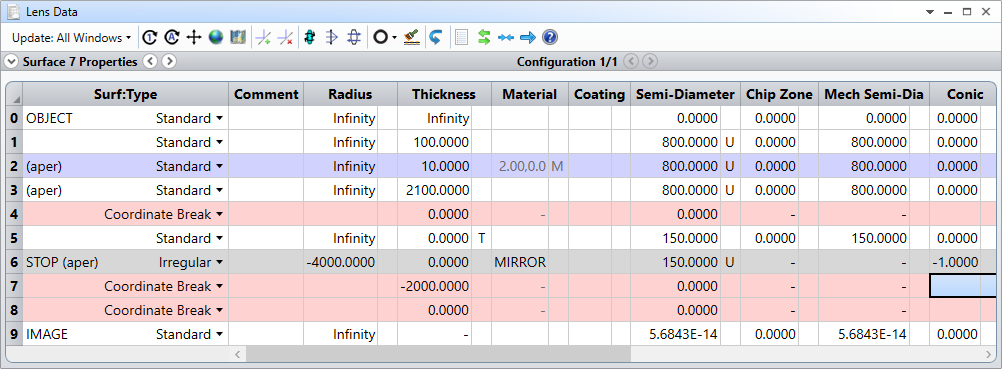
Task: Select row 6 header number
Action: coord(15,262)
